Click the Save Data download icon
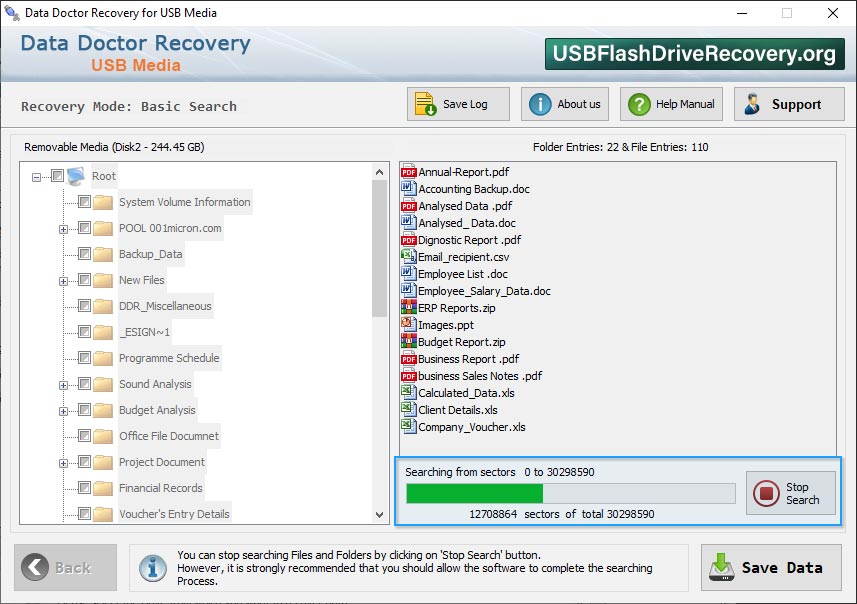Viewport: 857px width, 604px height. 721,567
